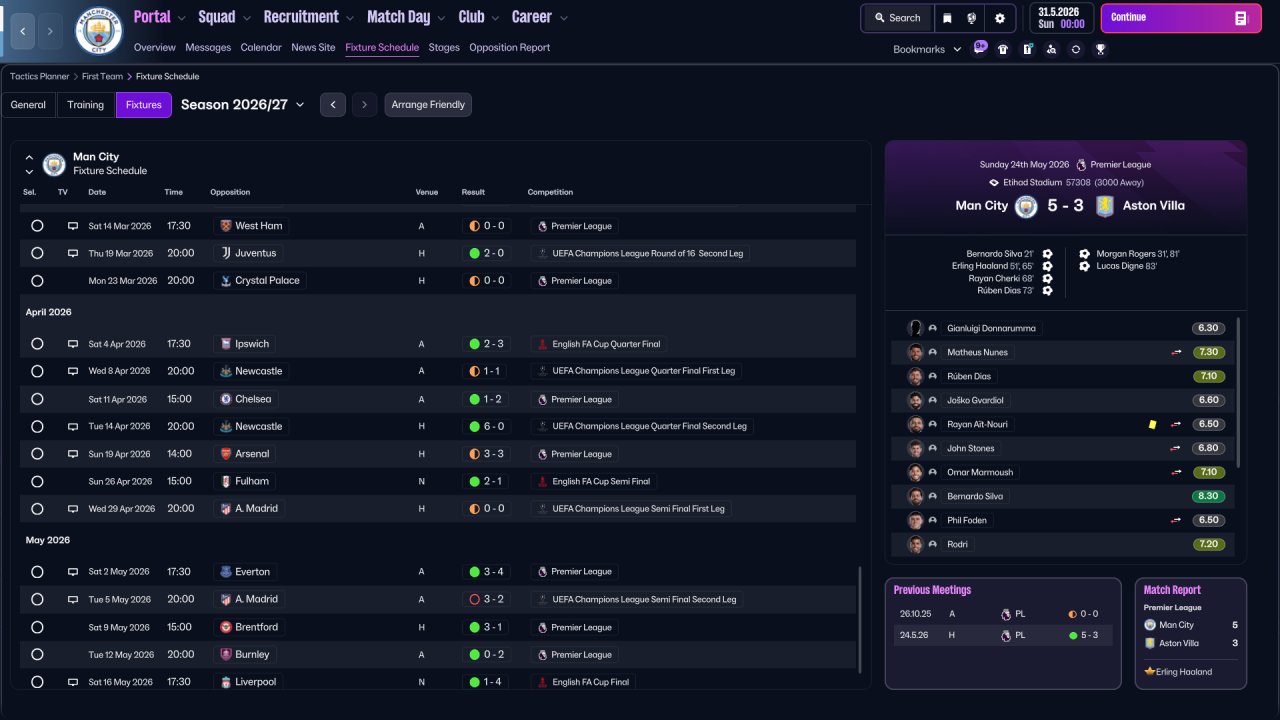Switch to the Calendar tab
The image size is (1280, 720).
[261, 47]
